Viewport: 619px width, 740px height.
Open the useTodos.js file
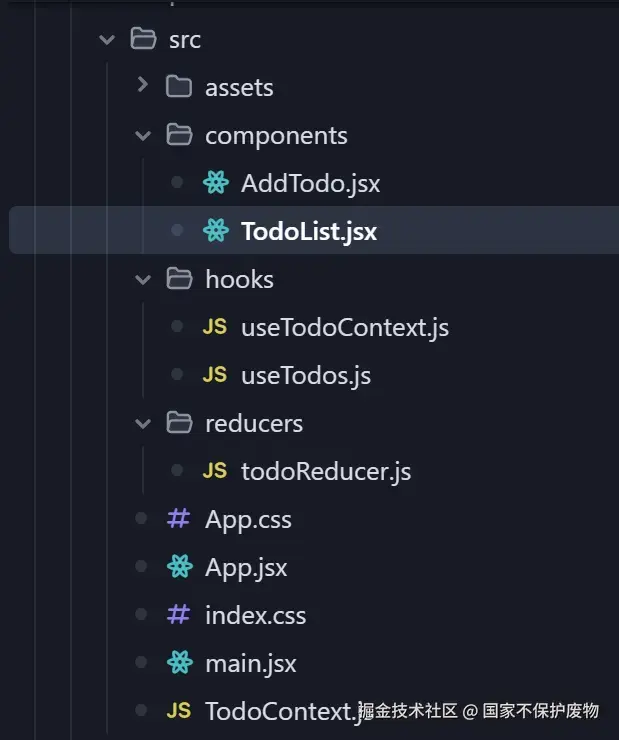coord(305,375)
